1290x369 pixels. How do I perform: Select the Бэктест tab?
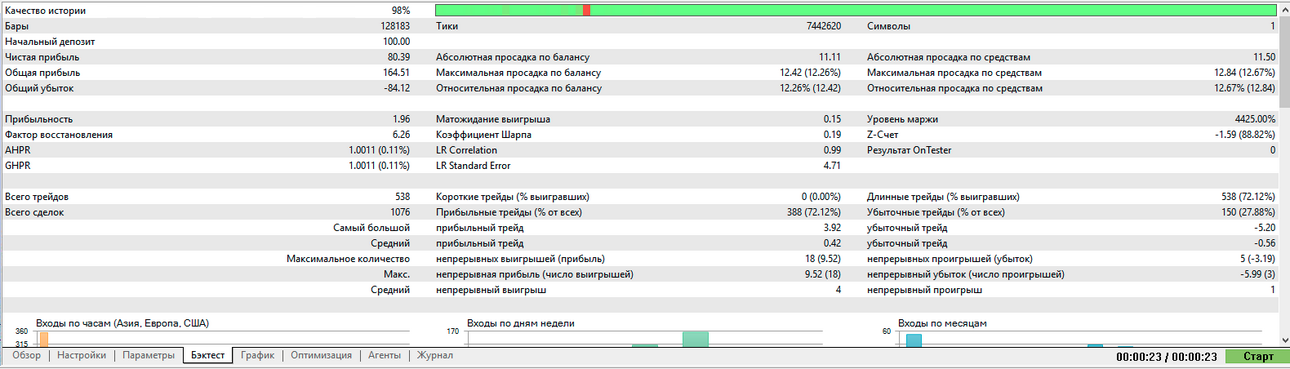pyautogui.click(x=208, y=355)
